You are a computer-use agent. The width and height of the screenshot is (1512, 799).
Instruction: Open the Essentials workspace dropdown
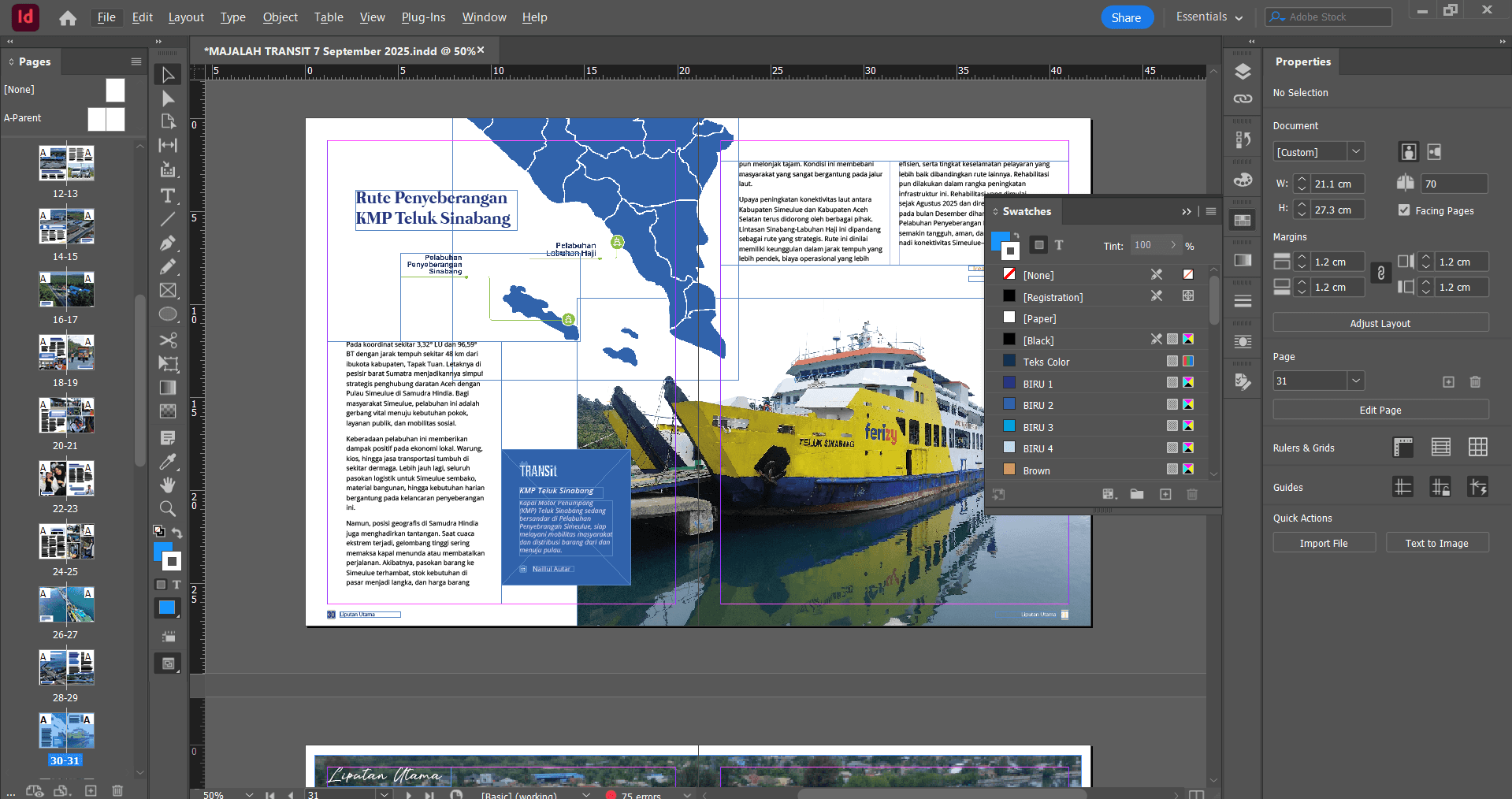(x=1209, y=17)
